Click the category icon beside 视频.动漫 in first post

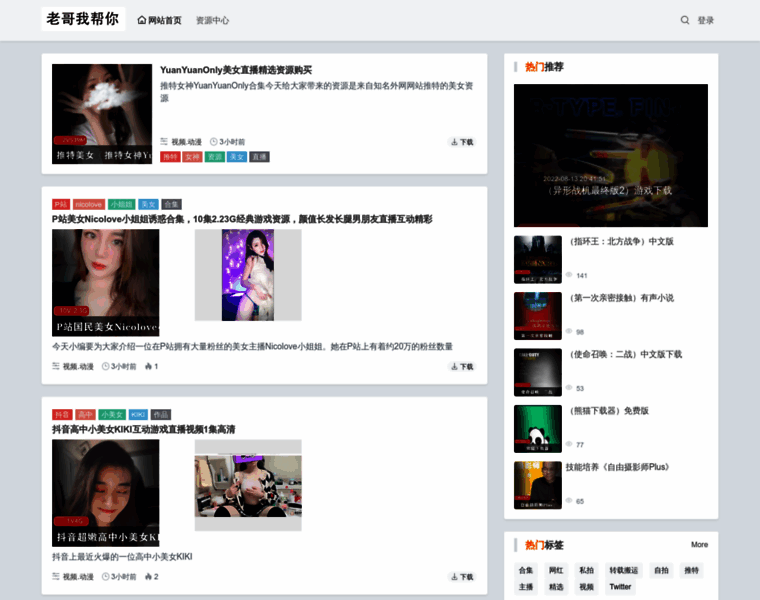(164, 142)
